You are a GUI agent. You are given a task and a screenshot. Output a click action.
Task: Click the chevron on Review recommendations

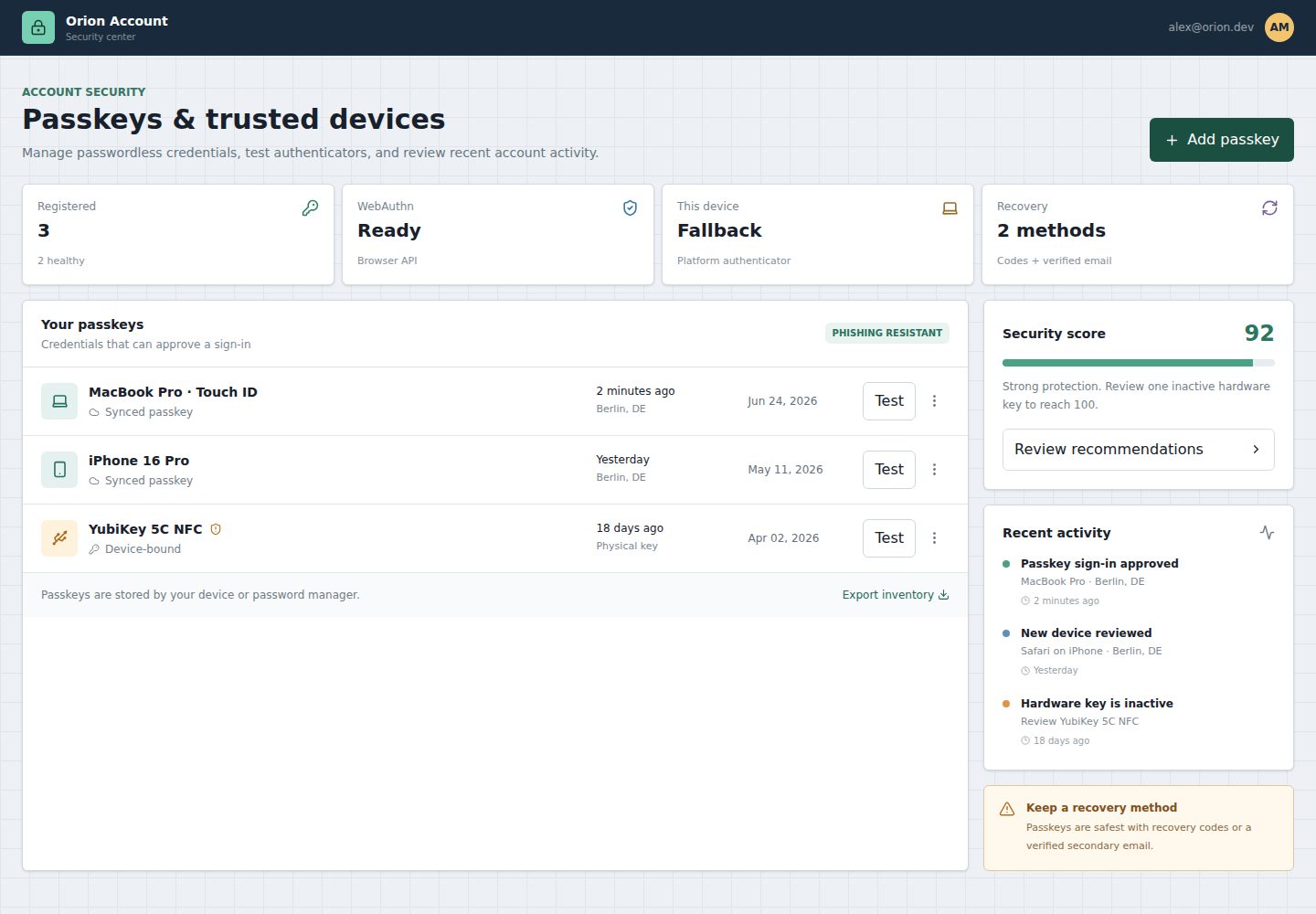[x=1256, y=450]
